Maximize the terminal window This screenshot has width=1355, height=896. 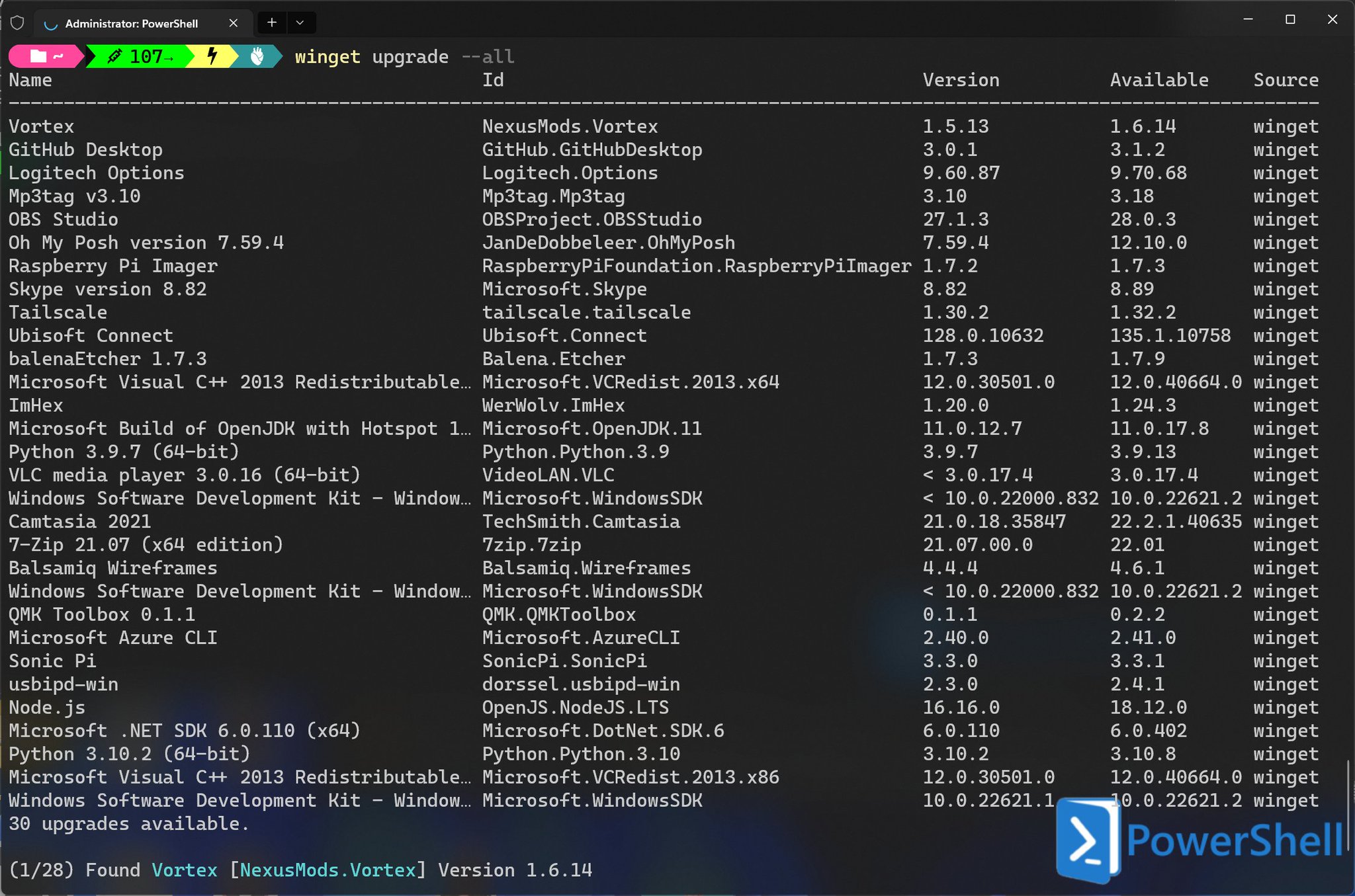[1290, 19]
